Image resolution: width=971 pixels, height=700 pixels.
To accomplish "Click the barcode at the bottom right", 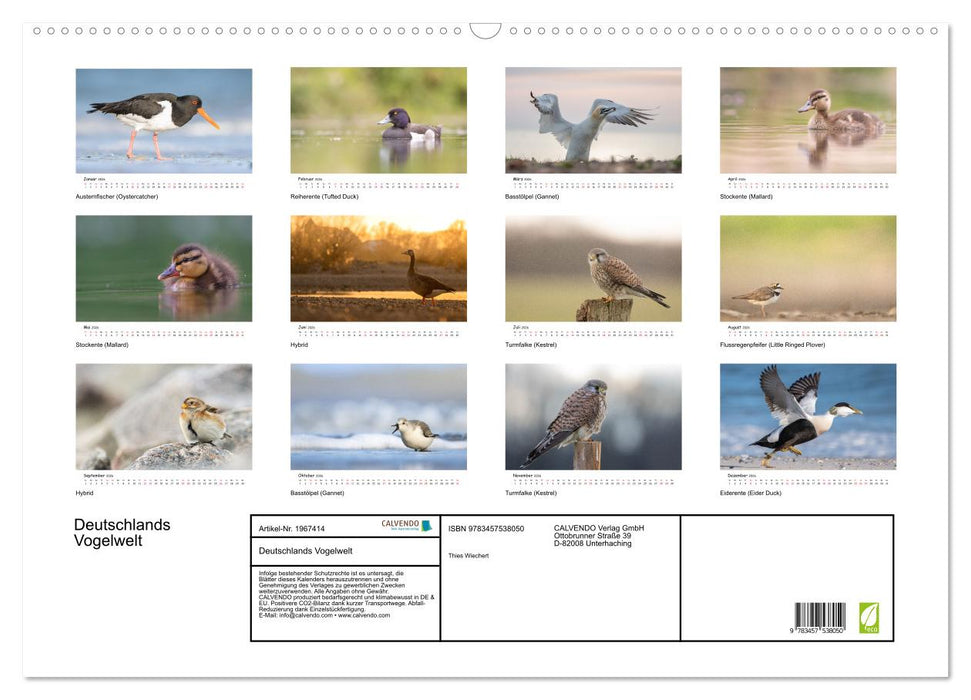I will click(x=820, y=617).
